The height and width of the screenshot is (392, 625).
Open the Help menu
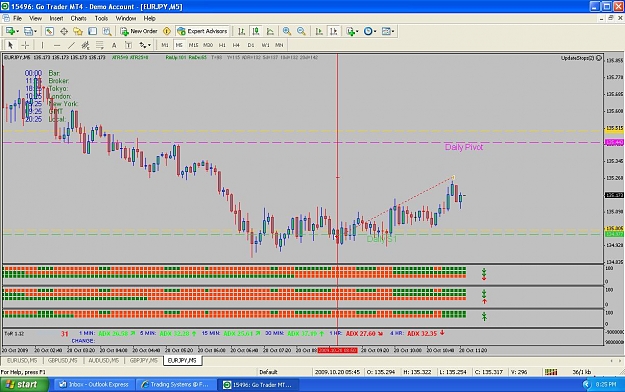point(149,18)
